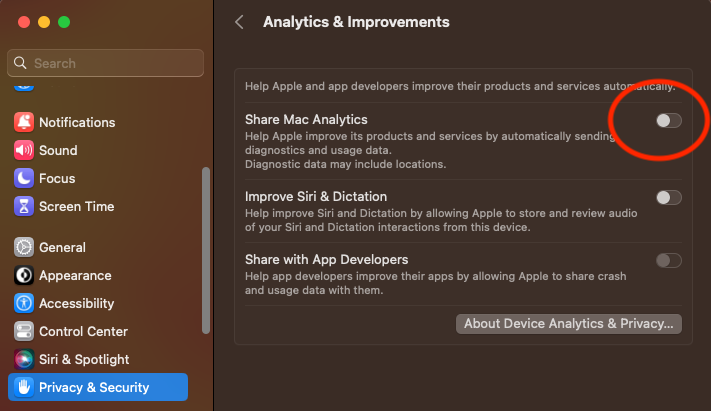
Task: Click the Screen Time hourglass icon
Action: pyautogui.click(x=24, y=206)
